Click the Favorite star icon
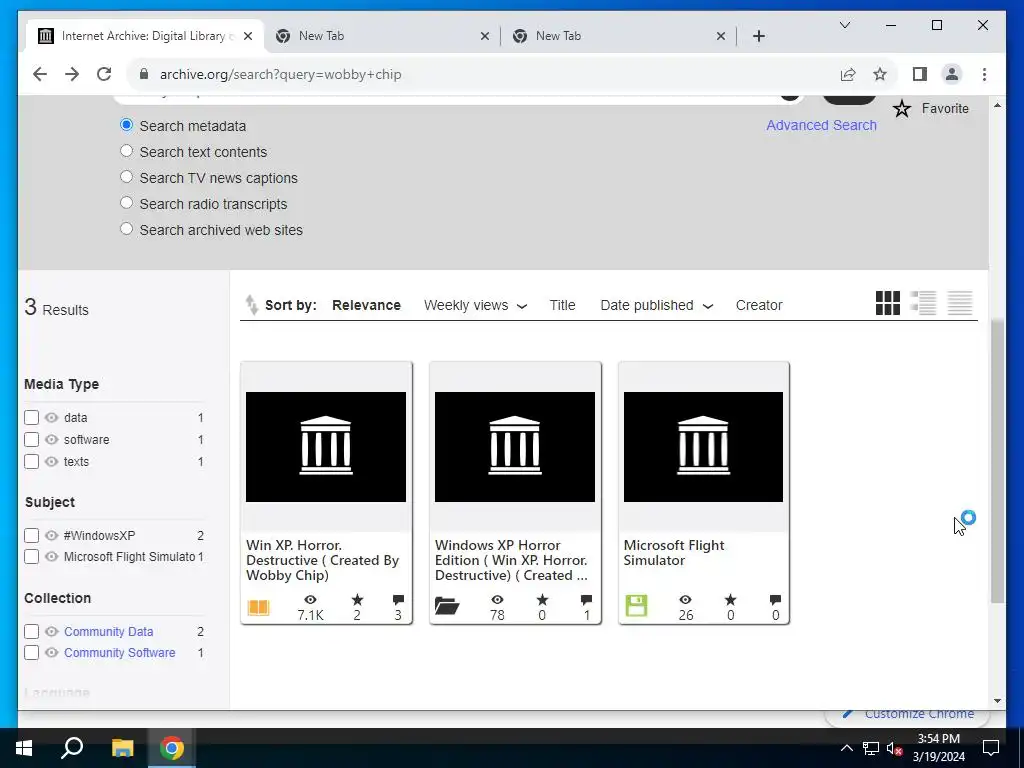This screenshot has width=1024, height=768. point(902,109)
